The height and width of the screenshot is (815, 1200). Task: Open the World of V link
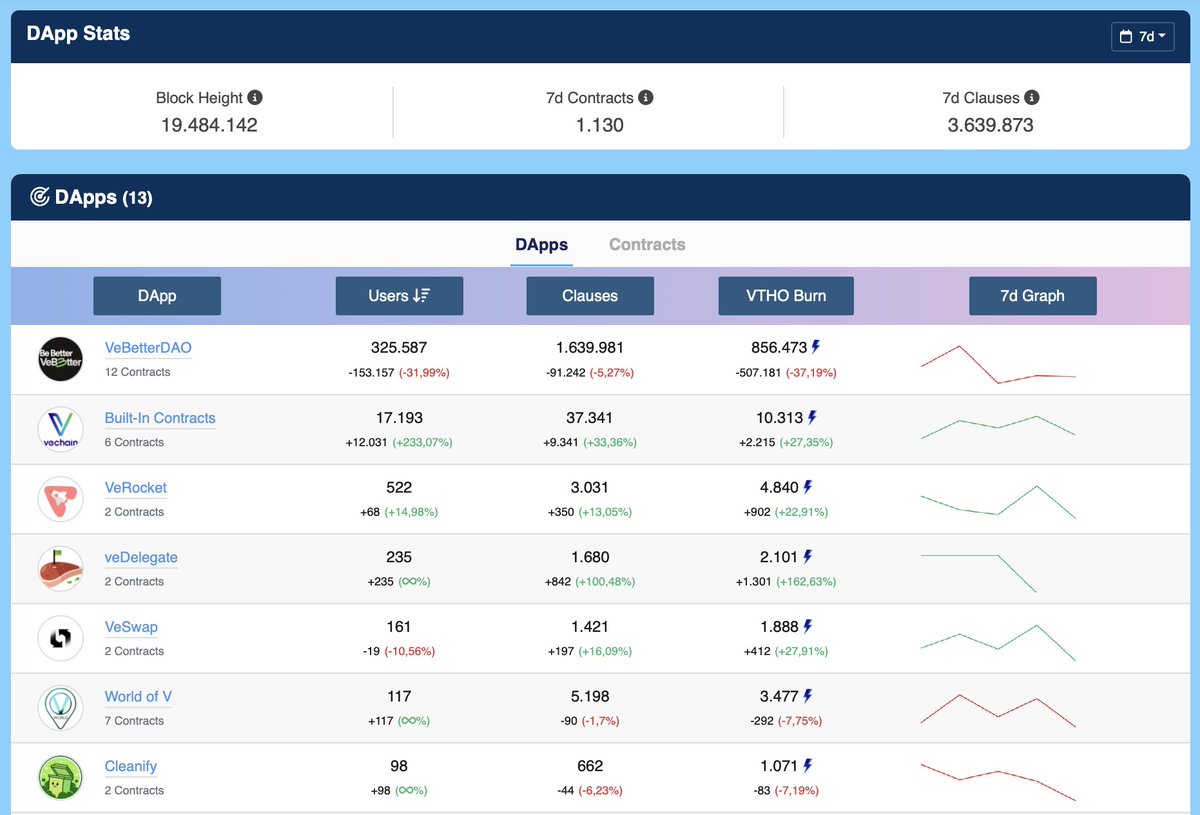138,698
